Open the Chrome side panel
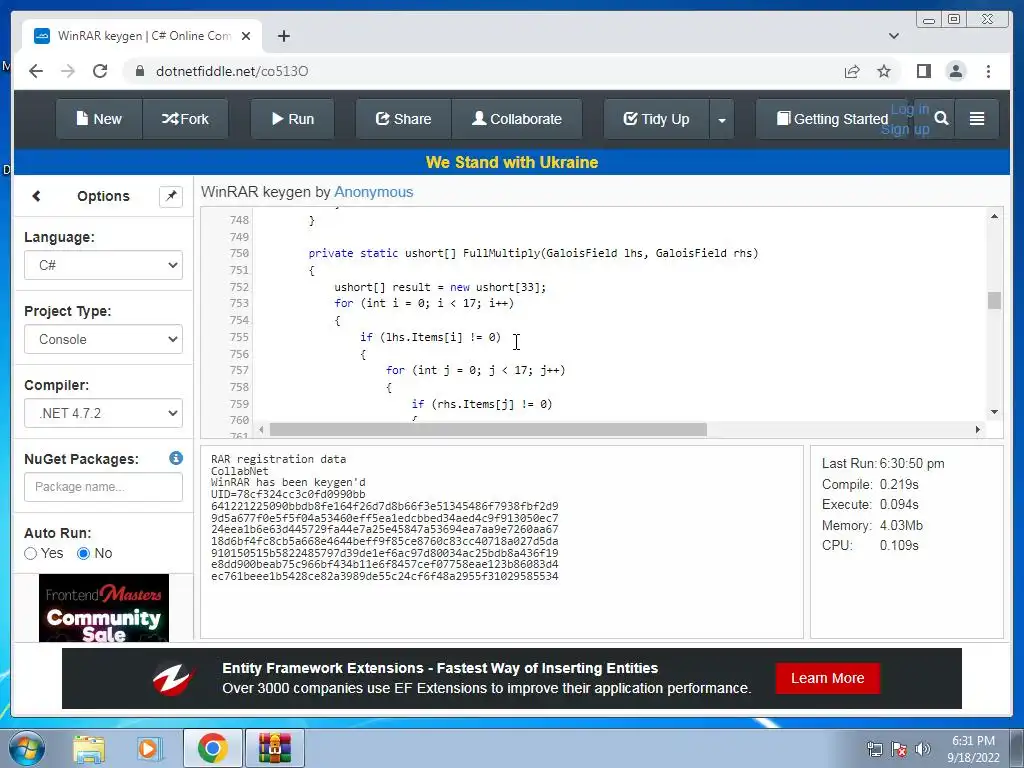1024x768 pixels. click(923, 71)
